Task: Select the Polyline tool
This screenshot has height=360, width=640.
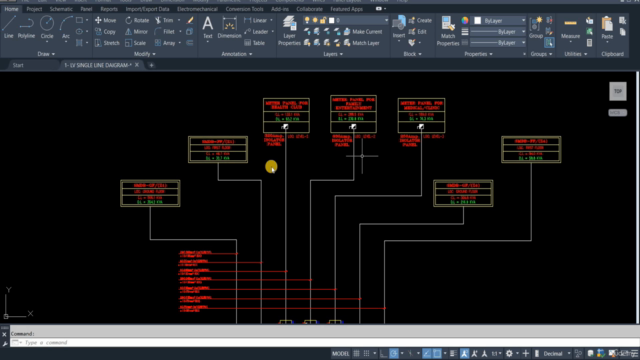Action: coord(26,27)
